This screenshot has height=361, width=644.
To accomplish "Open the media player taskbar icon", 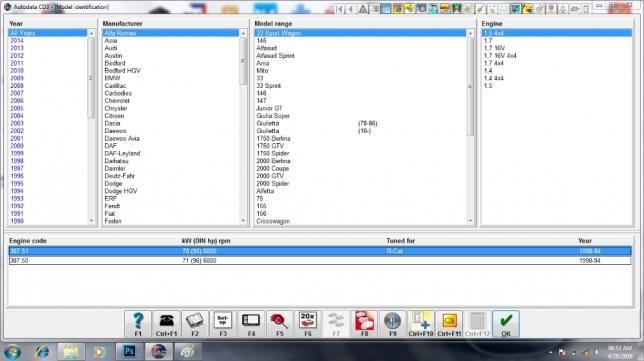I will pos(99,352).
